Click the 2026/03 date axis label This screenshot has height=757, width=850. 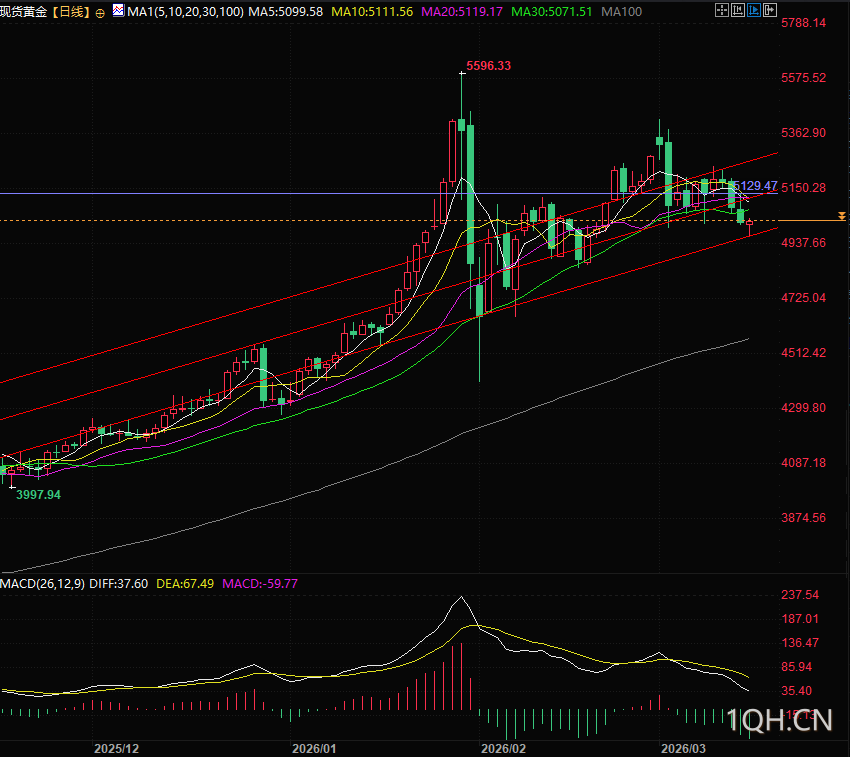click(x=684, y=749)
